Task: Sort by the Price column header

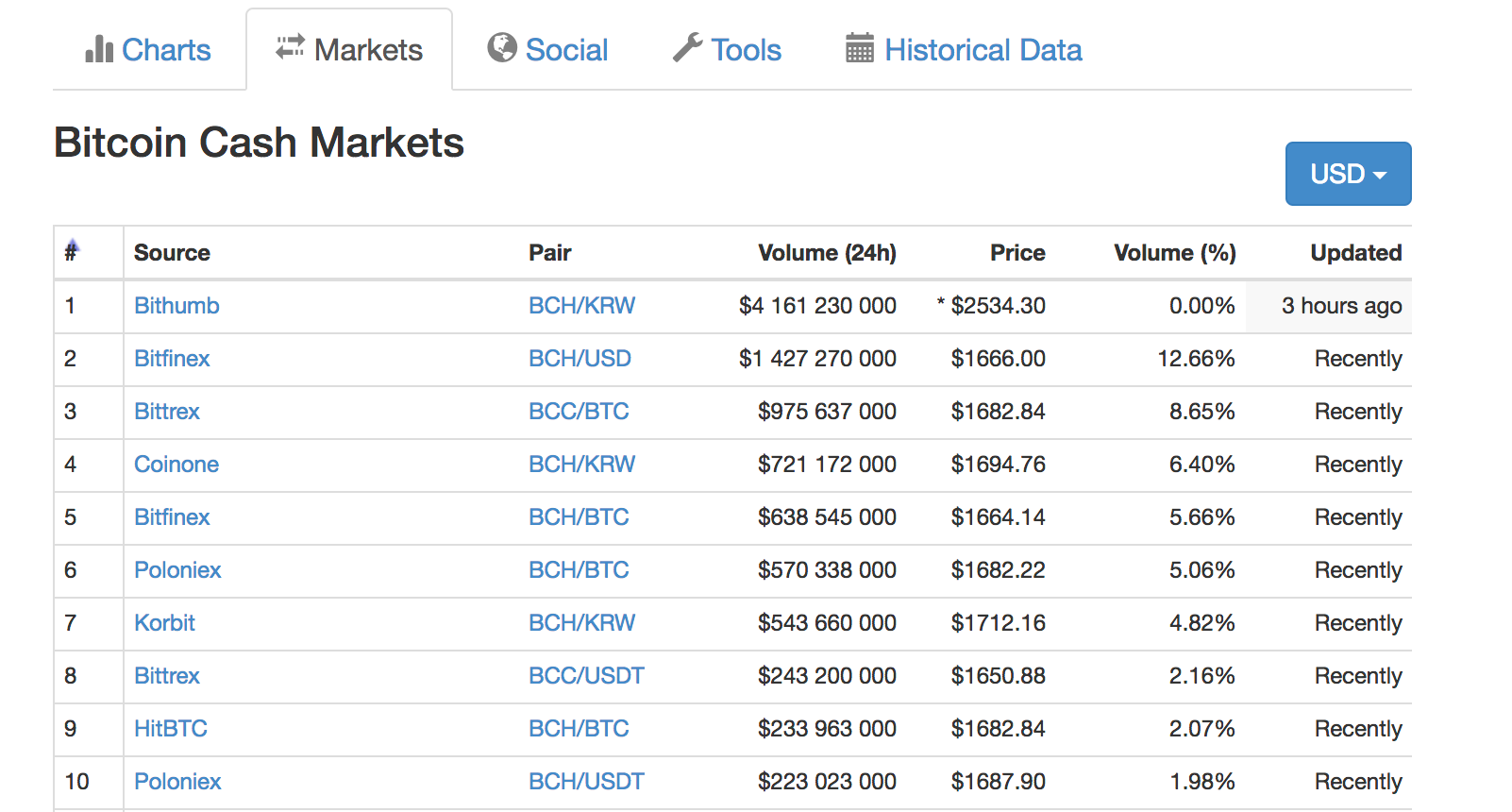Action: point(1017,253)
